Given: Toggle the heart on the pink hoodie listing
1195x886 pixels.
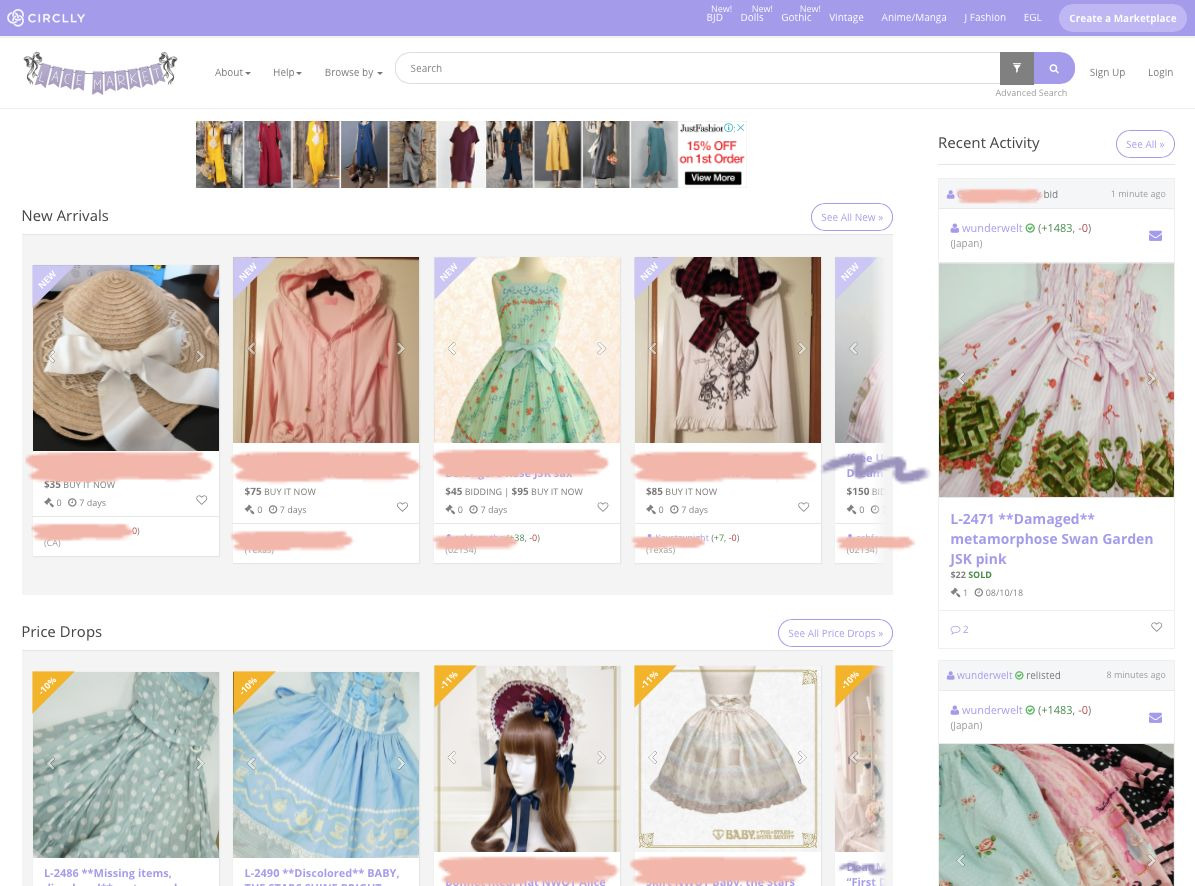Looking at the screenshot, I should pyautogui.click(x=402, y=507).
